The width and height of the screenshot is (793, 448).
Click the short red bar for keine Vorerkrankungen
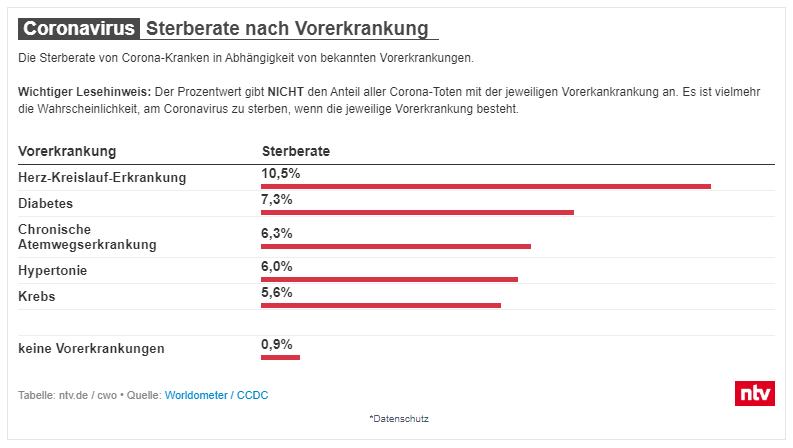[x=280, y=357]
